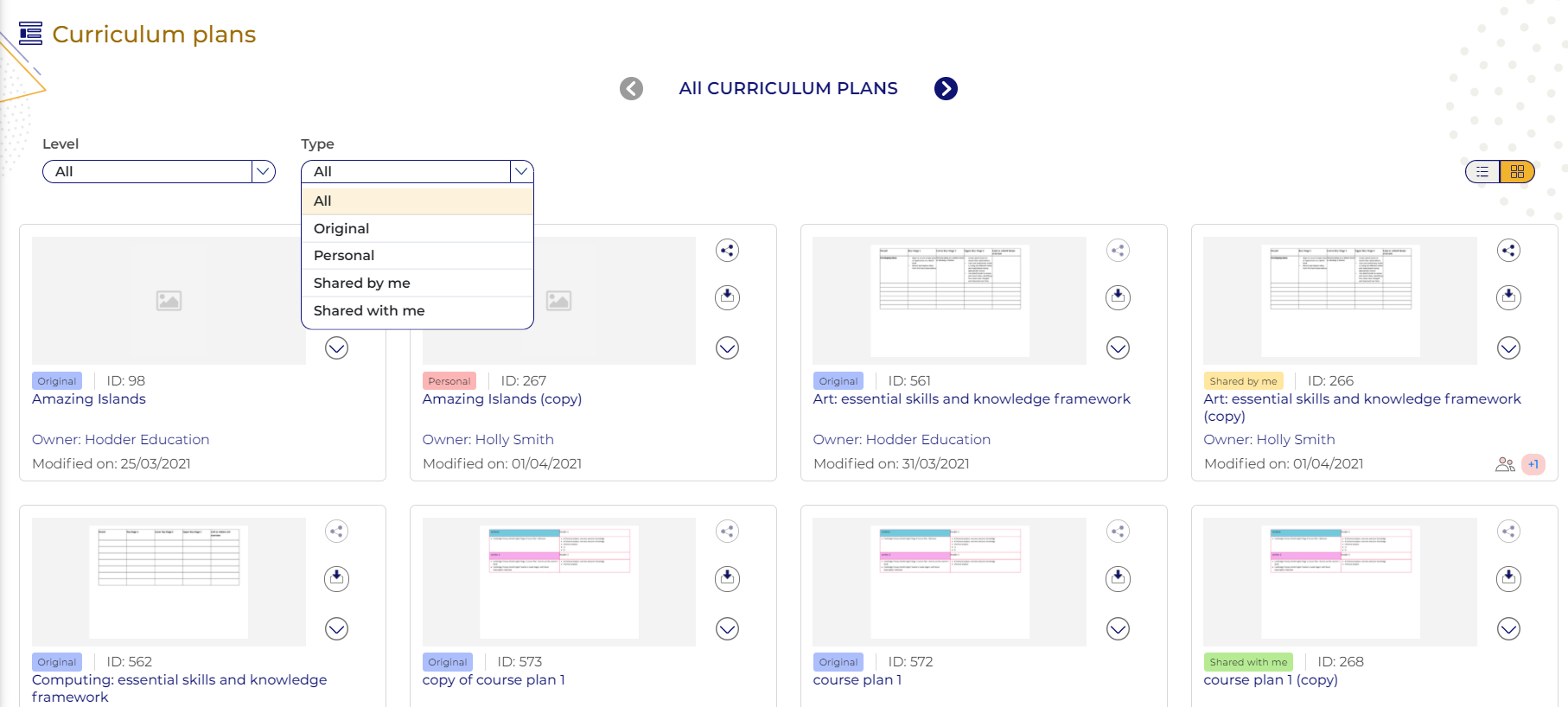Open Art: essential skills and knowledge framework link (ID 561)
Image resolution: width=1568 pixels, height=707 pixels.
(x=972, y=399)
